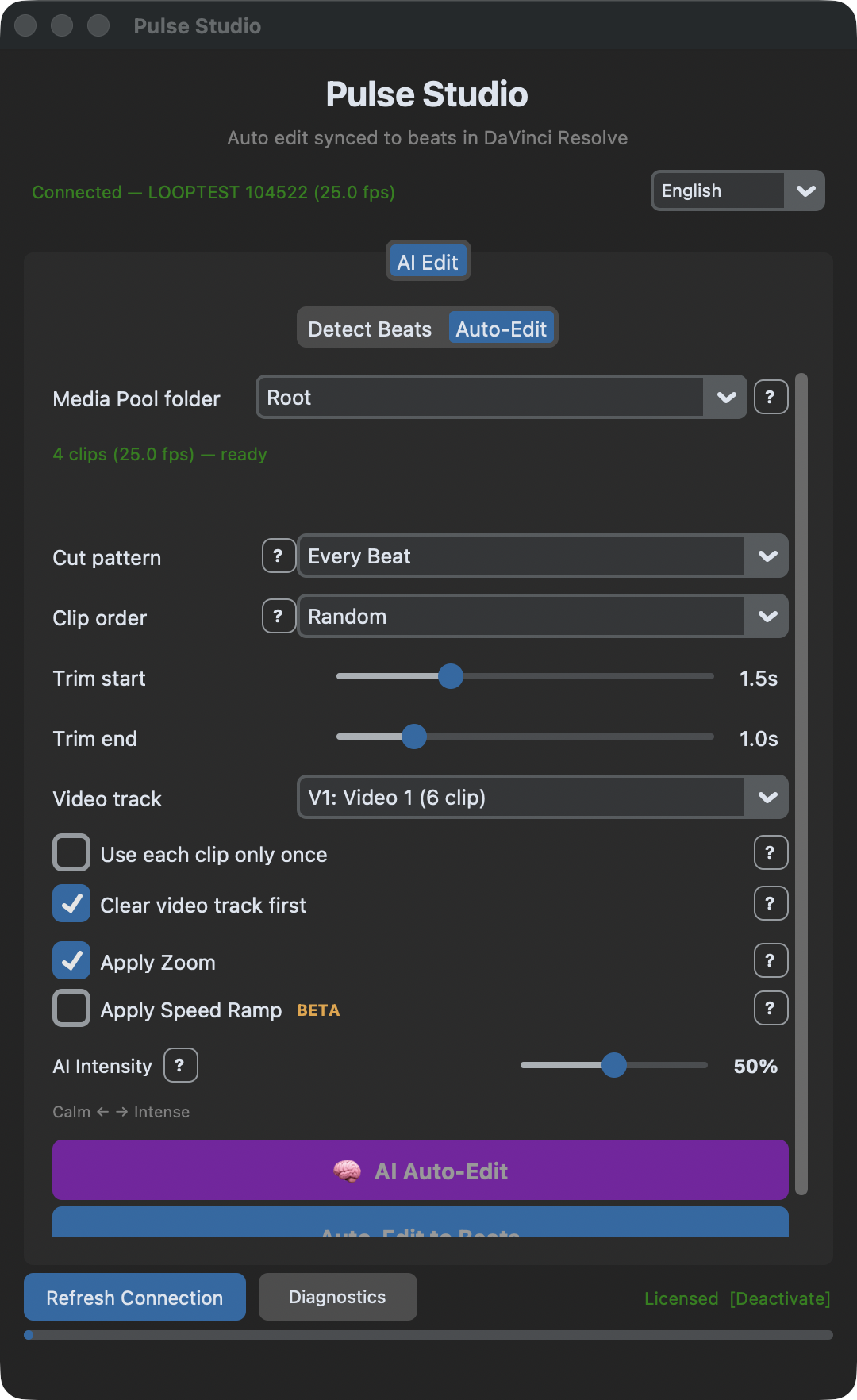Select the Auto-Edit tab

(x=501, y=329)
